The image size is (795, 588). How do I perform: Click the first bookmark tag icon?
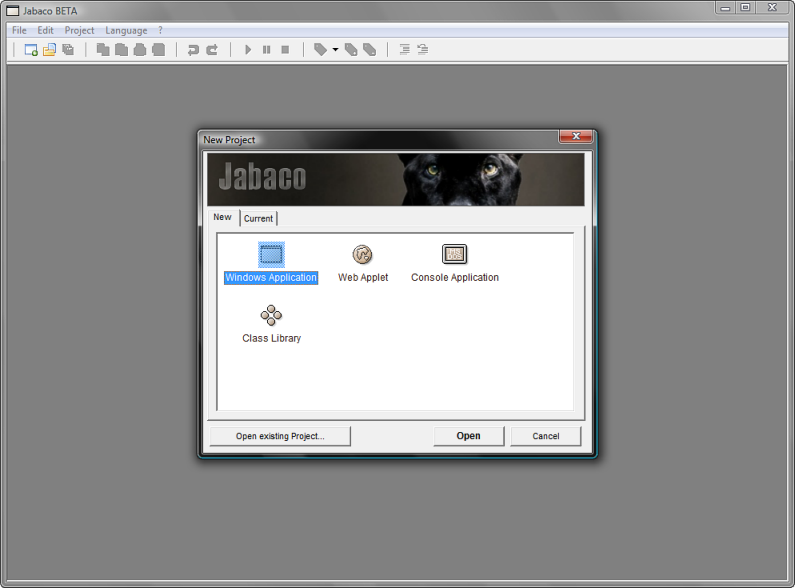coord(320,50)
